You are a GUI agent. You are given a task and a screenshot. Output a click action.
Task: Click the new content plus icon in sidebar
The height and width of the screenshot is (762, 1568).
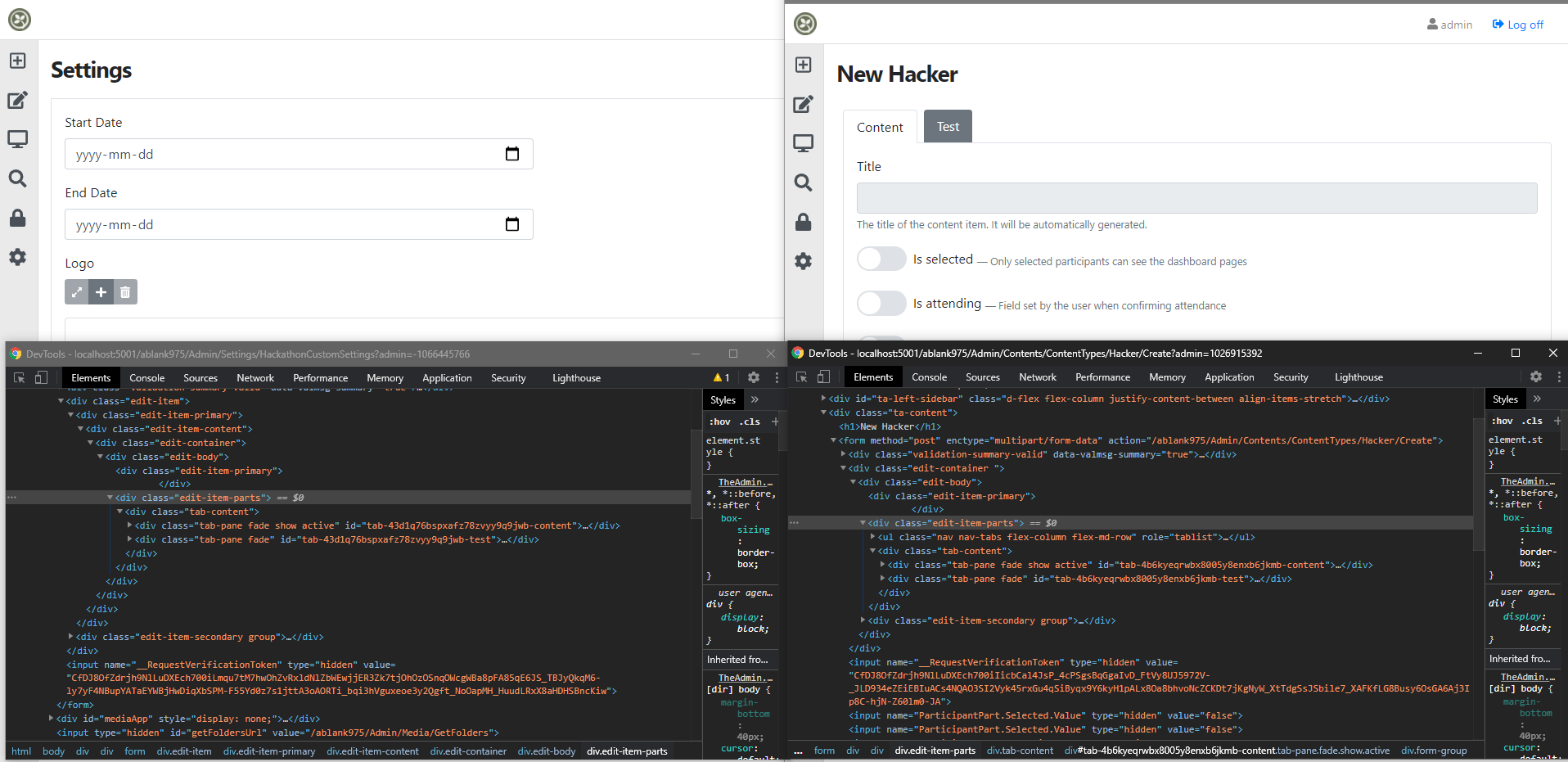17,60
